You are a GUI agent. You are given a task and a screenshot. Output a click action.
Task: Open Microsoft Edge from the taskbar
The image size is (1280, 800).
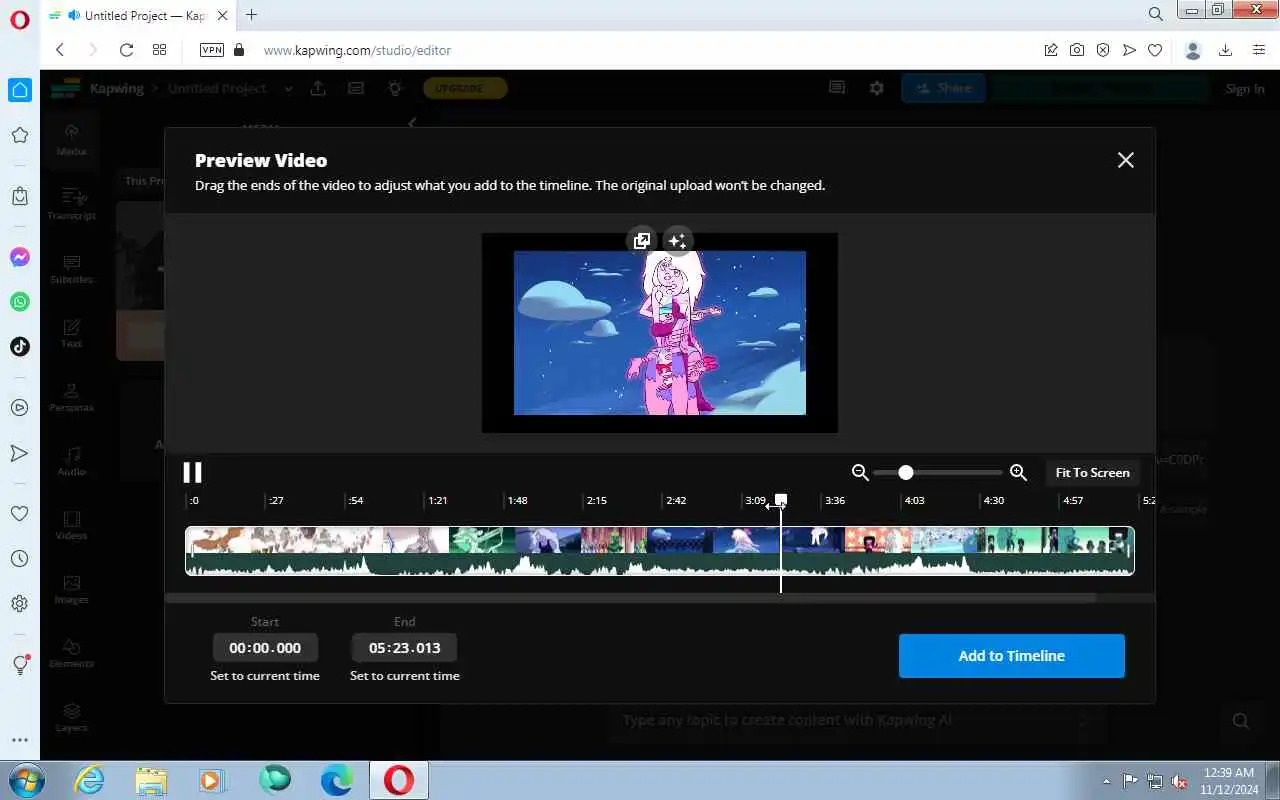tap(336, 780)
